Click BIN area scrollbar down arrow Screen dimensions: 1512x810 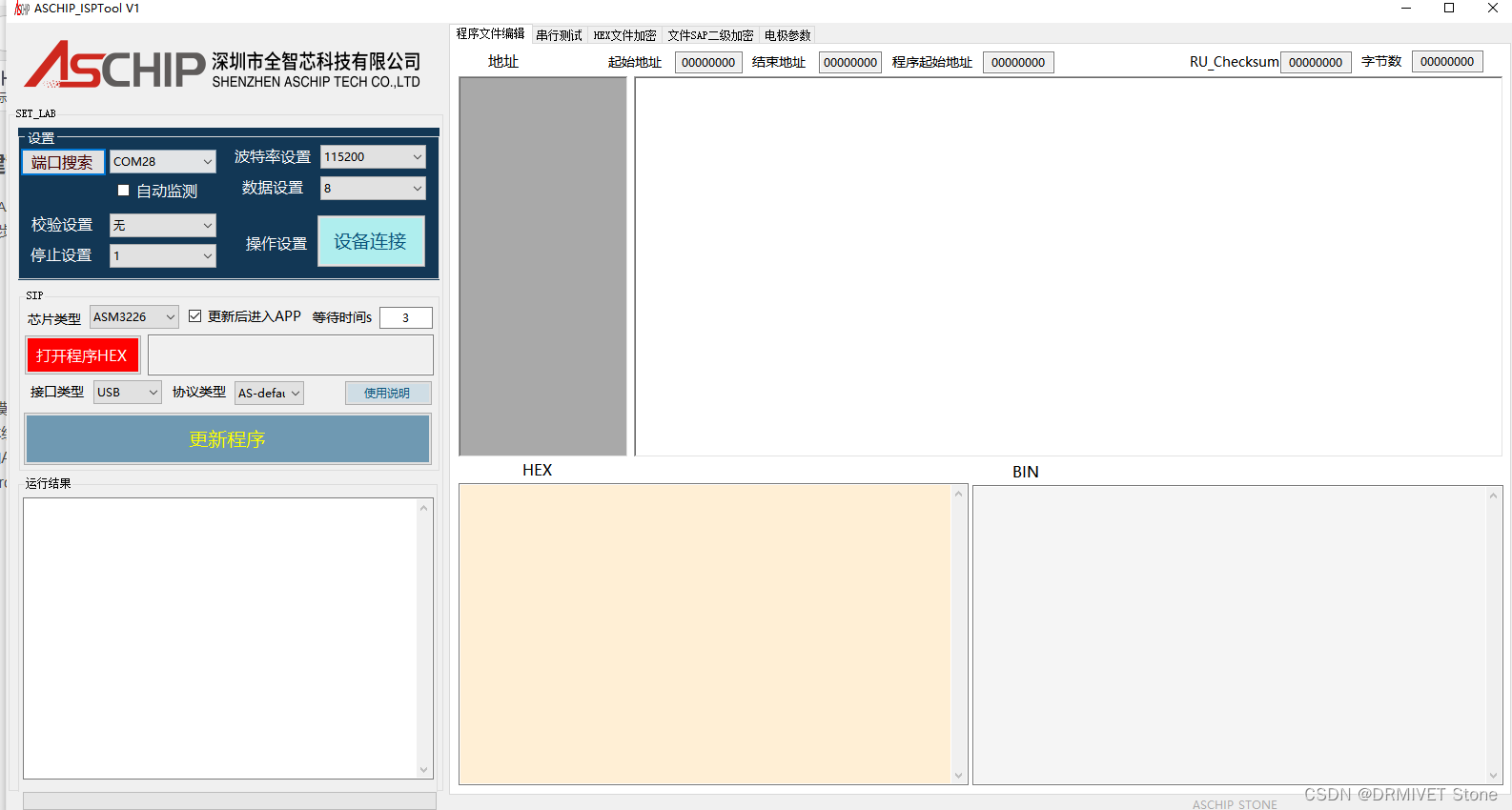pyautogui.click(x=1494, y=776)
